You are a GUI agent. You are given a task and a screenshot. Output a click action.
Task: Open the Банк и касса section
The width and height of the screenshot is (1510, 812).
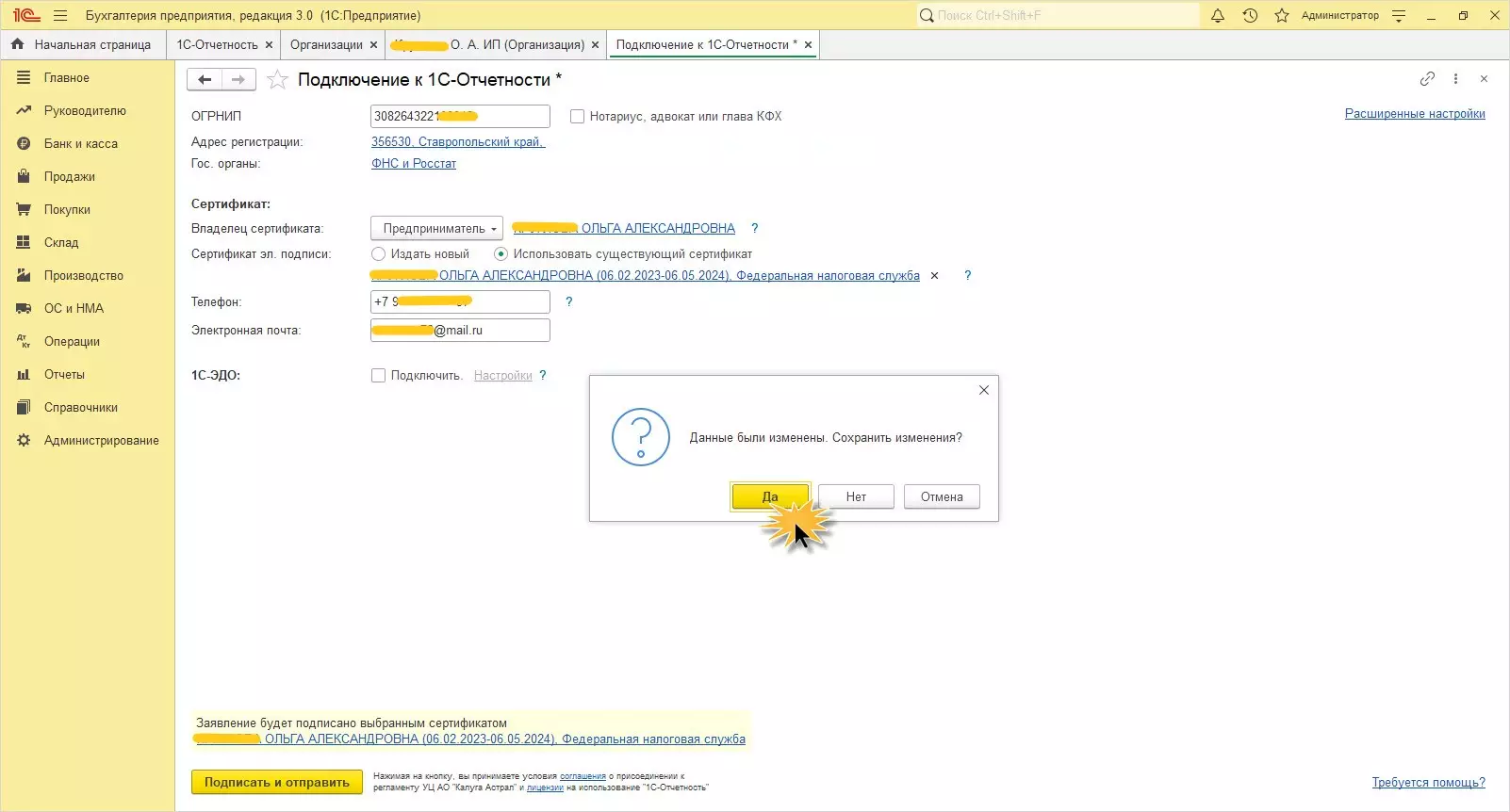pos(88,144)
